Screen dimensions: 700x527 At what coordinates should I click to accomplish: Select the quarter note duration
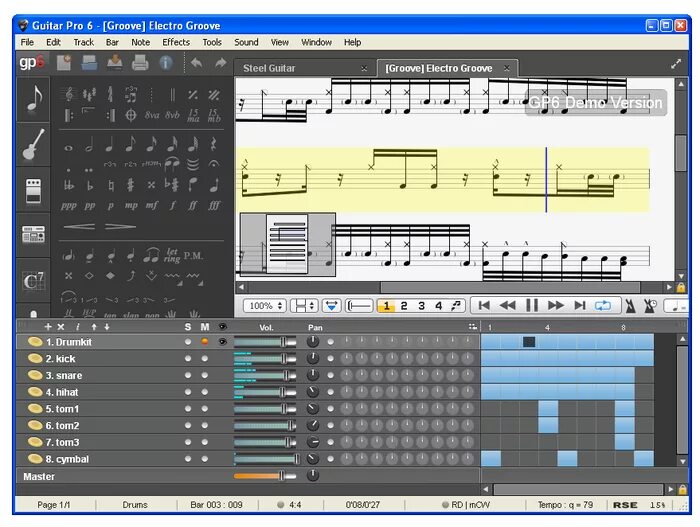[x=109, y=144]
